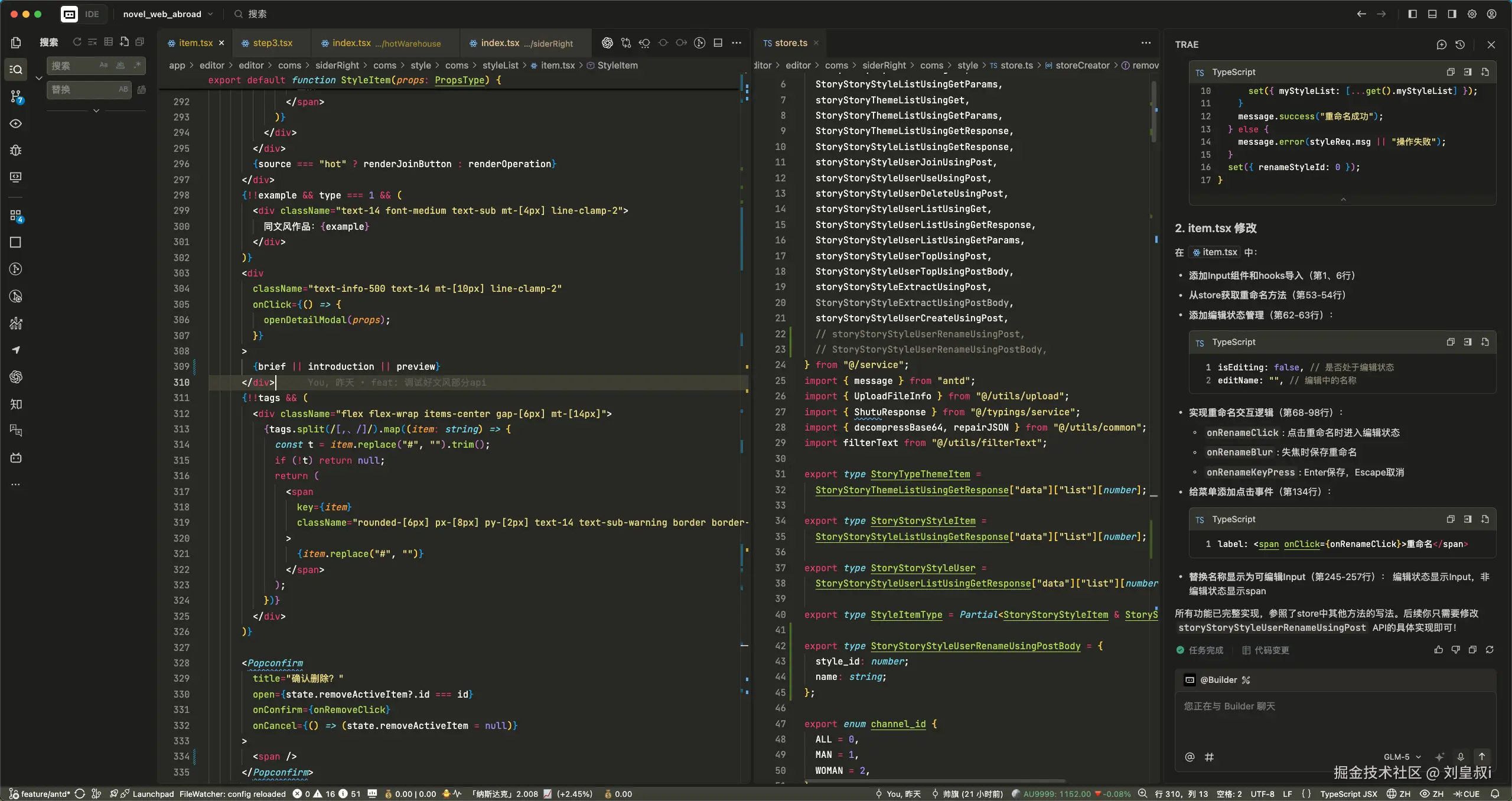Click the microphone voice input icon
The width and height of the screenshot is (1512, 801).
tap(1461, 757)
